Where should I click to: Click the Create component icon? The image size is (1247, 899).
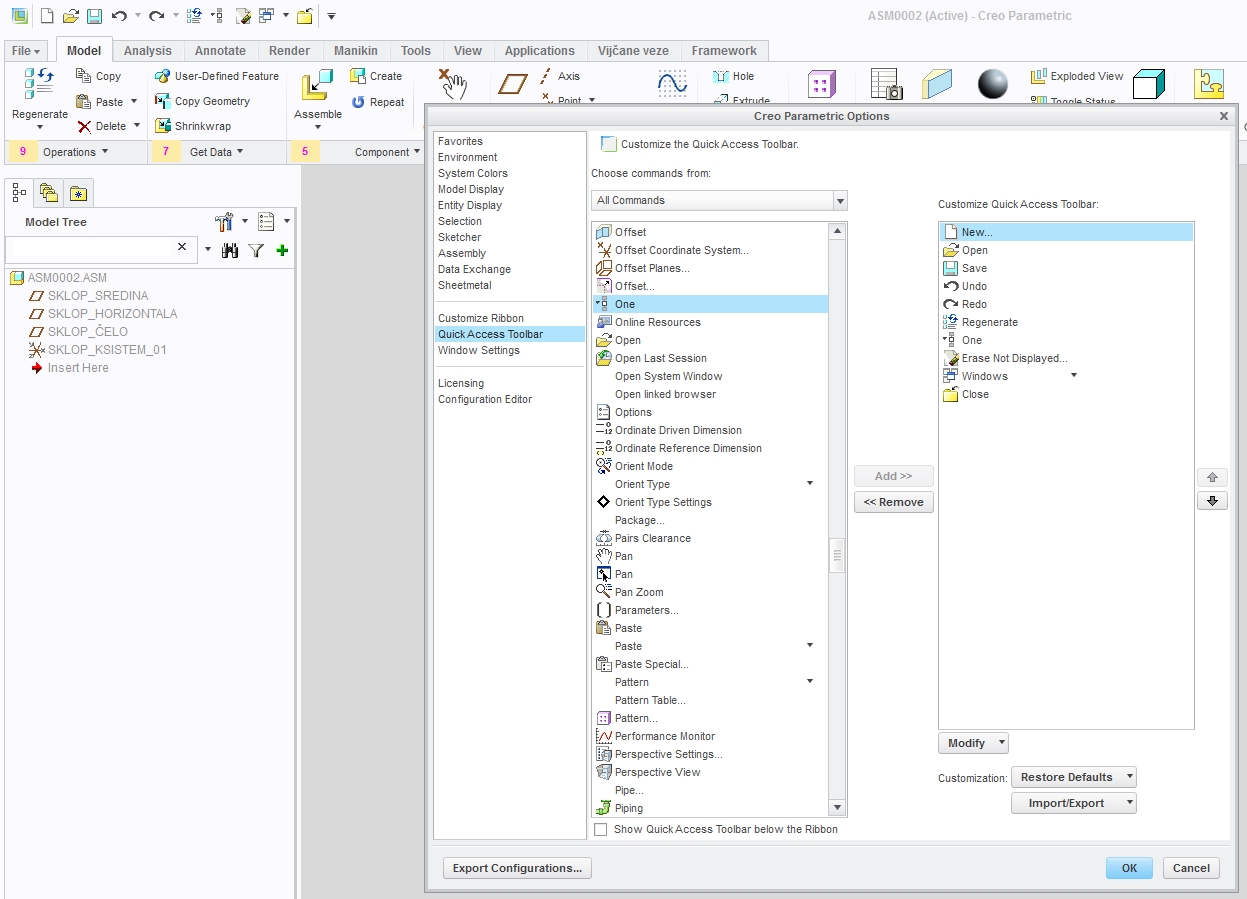click(x=358, y=76)
